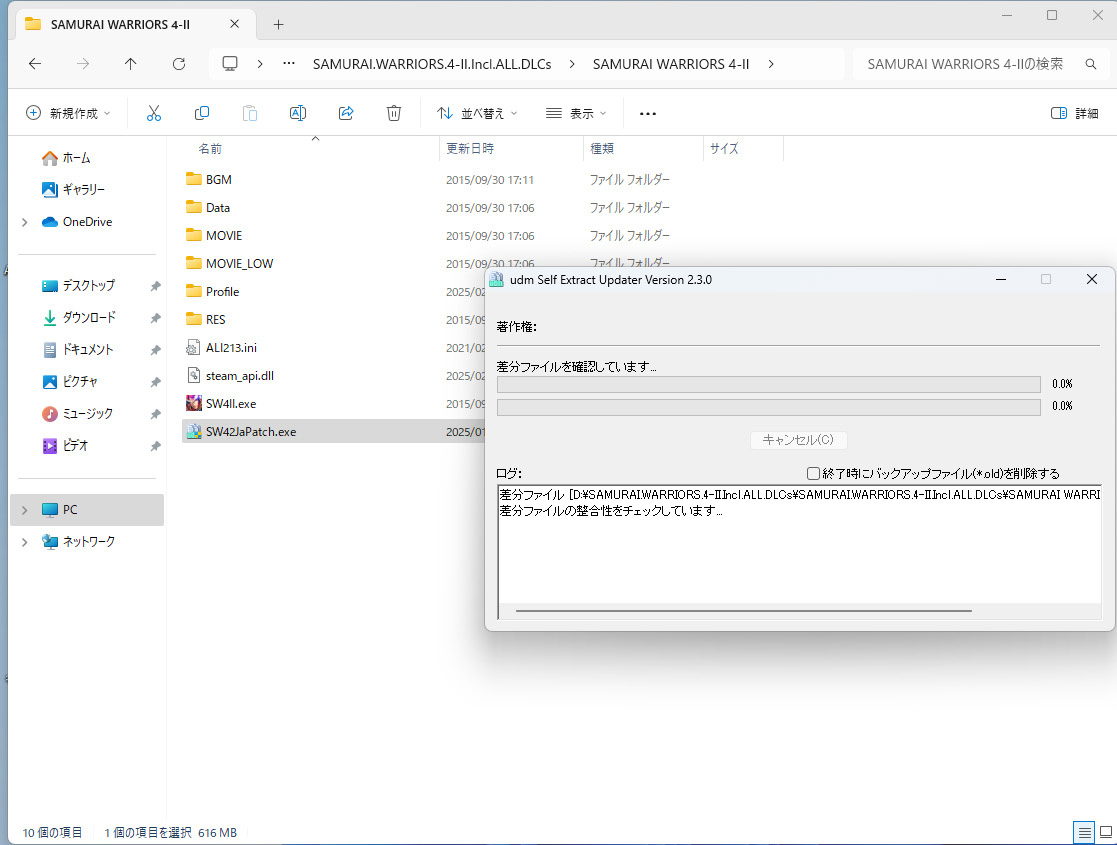The image size is (1117, 845).
Task: Click the Cut scissors icon
Action: pyautogui.click(x=154, y=113)
